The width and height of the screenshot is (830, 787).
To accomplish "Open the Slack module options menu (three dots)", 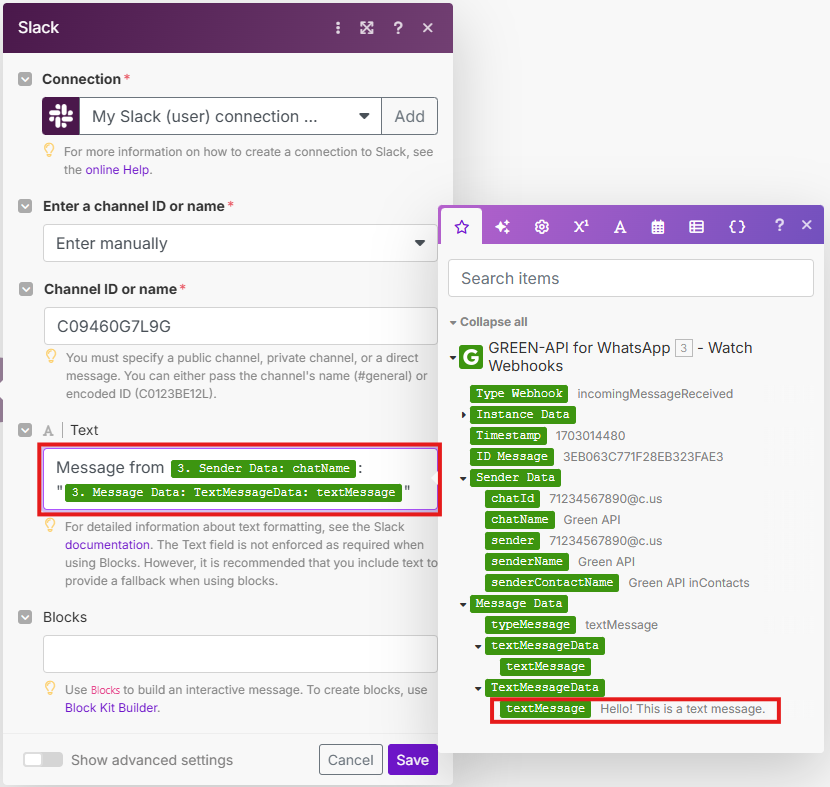I will [x=338, y=28].
